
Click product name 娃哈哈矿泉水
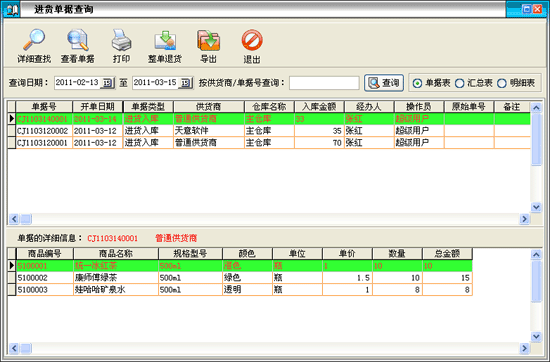[116, 290]
